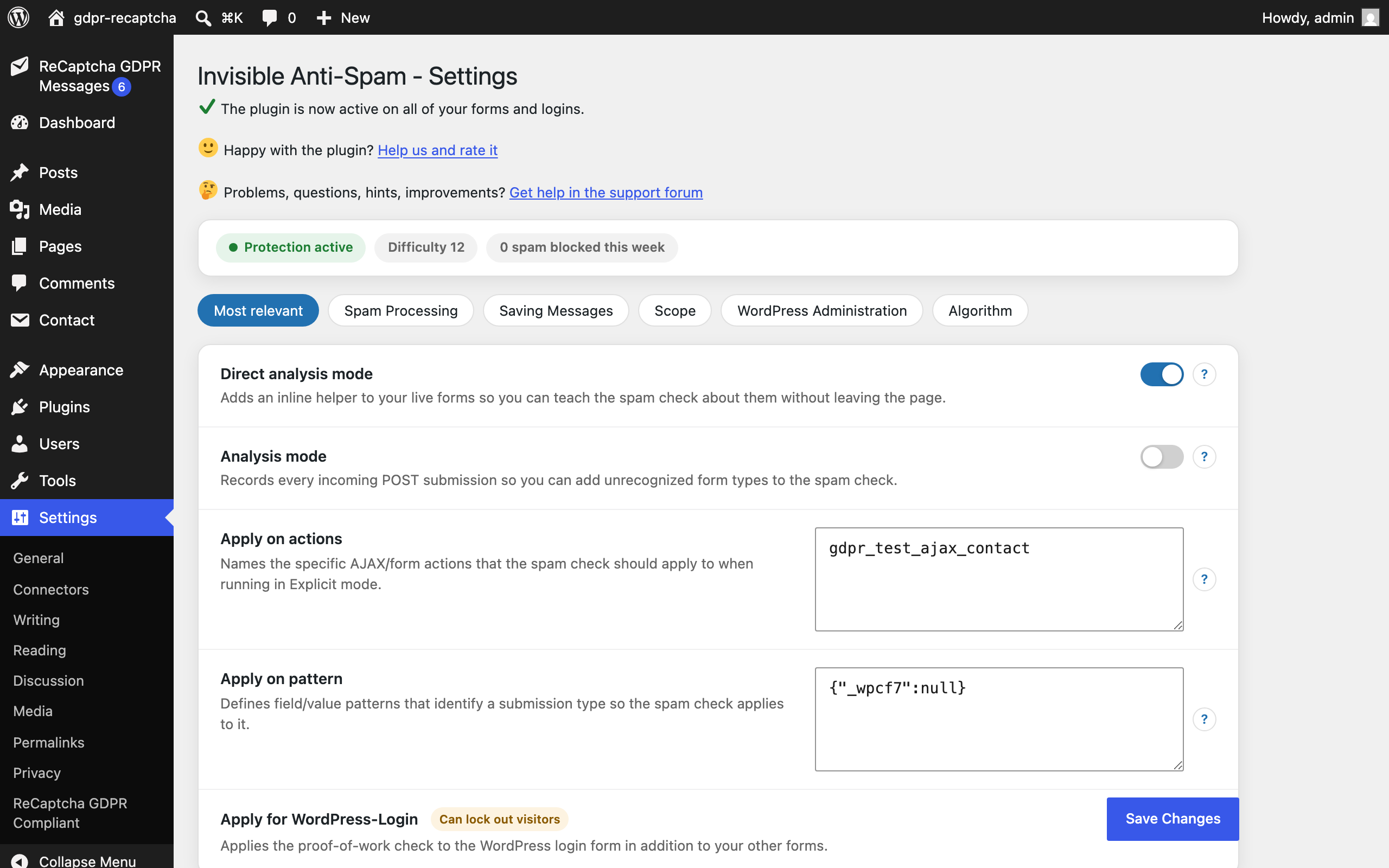
Task: Open the search magnifier in admin bar
Action: tap(202, 18)
